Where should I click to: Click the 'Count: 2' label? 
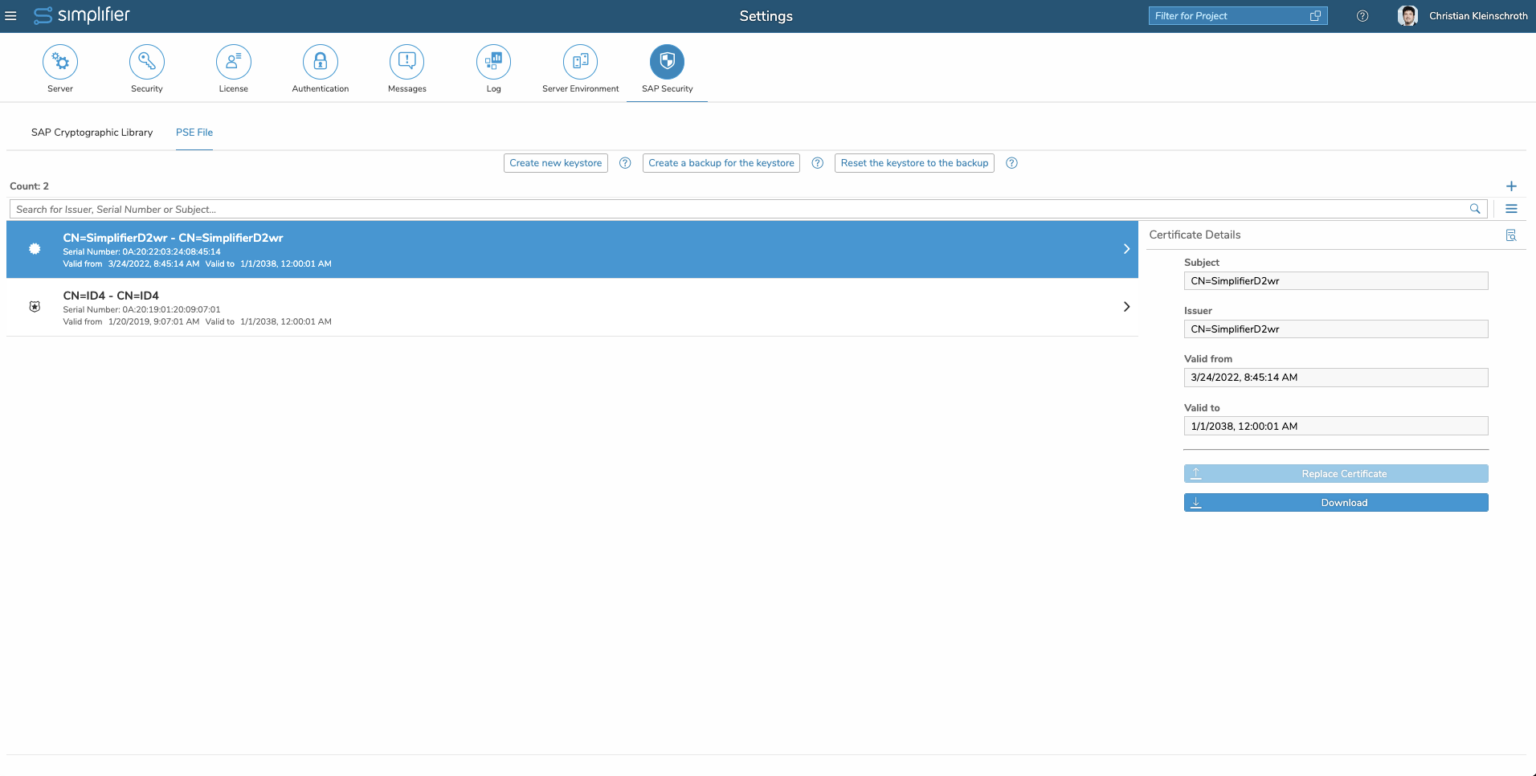[x=29, y=186]
